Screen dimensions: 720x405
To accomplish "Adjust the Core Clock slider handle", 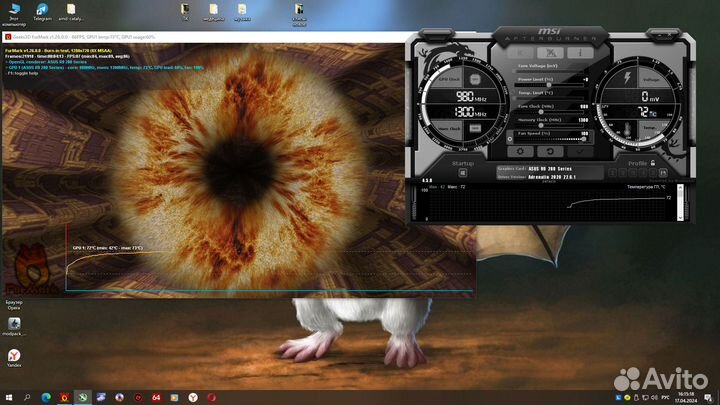I will [x=541, y=112].
